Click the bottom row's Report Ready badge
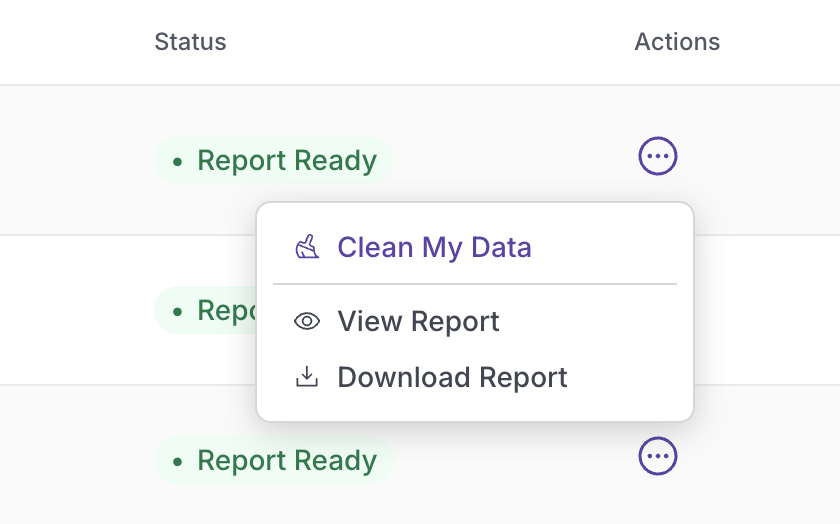The image size is (840, 524). [274, 460]
